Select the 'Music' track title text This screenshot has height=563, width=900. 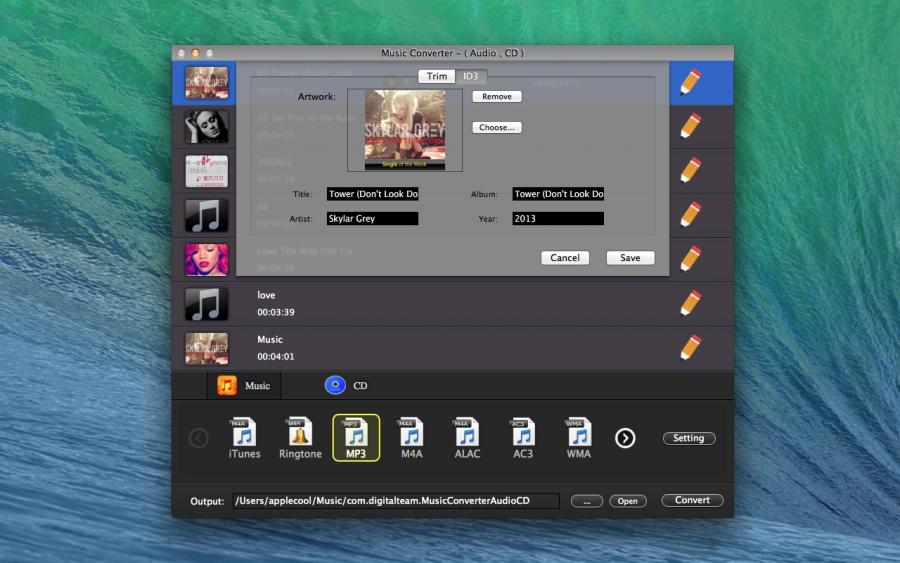point(270,339)
